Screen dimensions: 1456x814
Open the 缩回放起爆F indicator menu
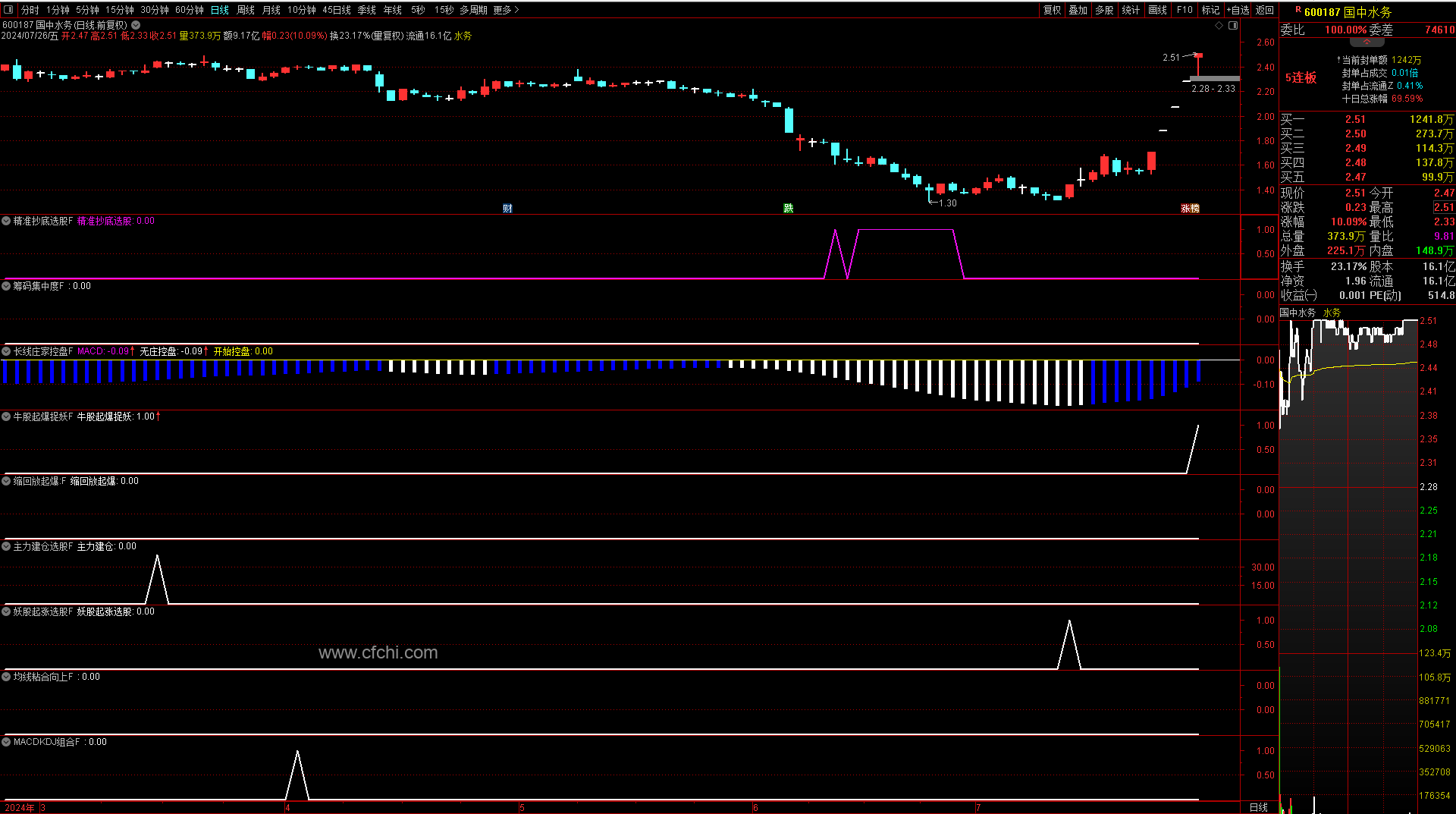click(6, 482)
